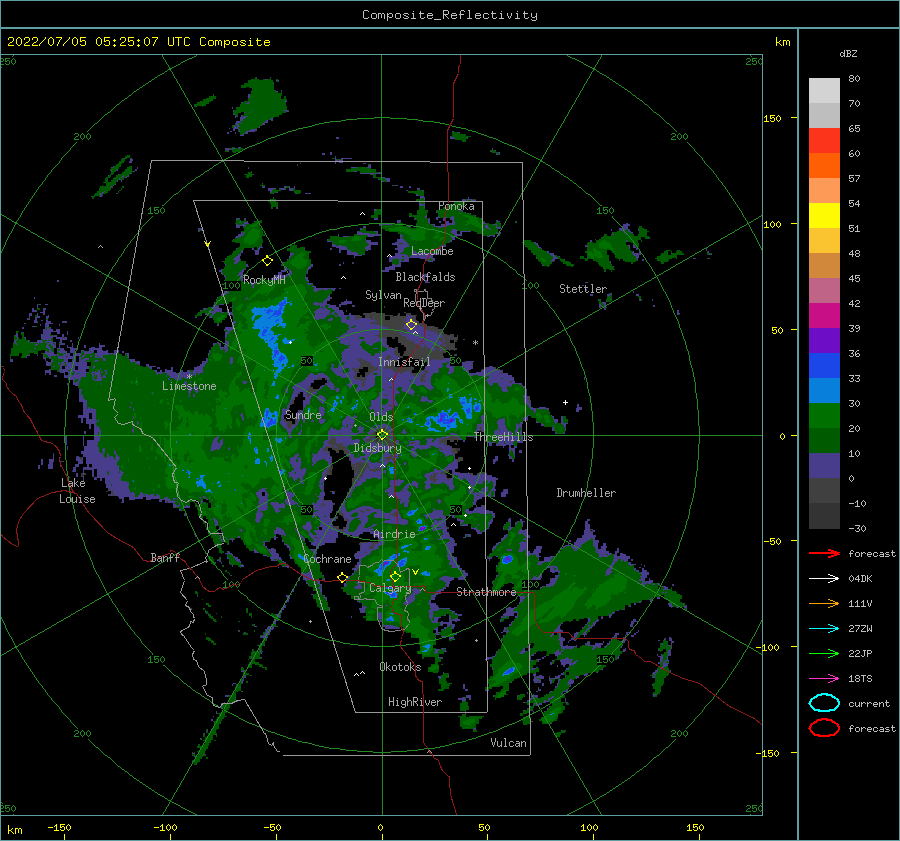Click the Airdrie city label
The height and width of the screenshot is (841, 900).
tap(394, 534)
